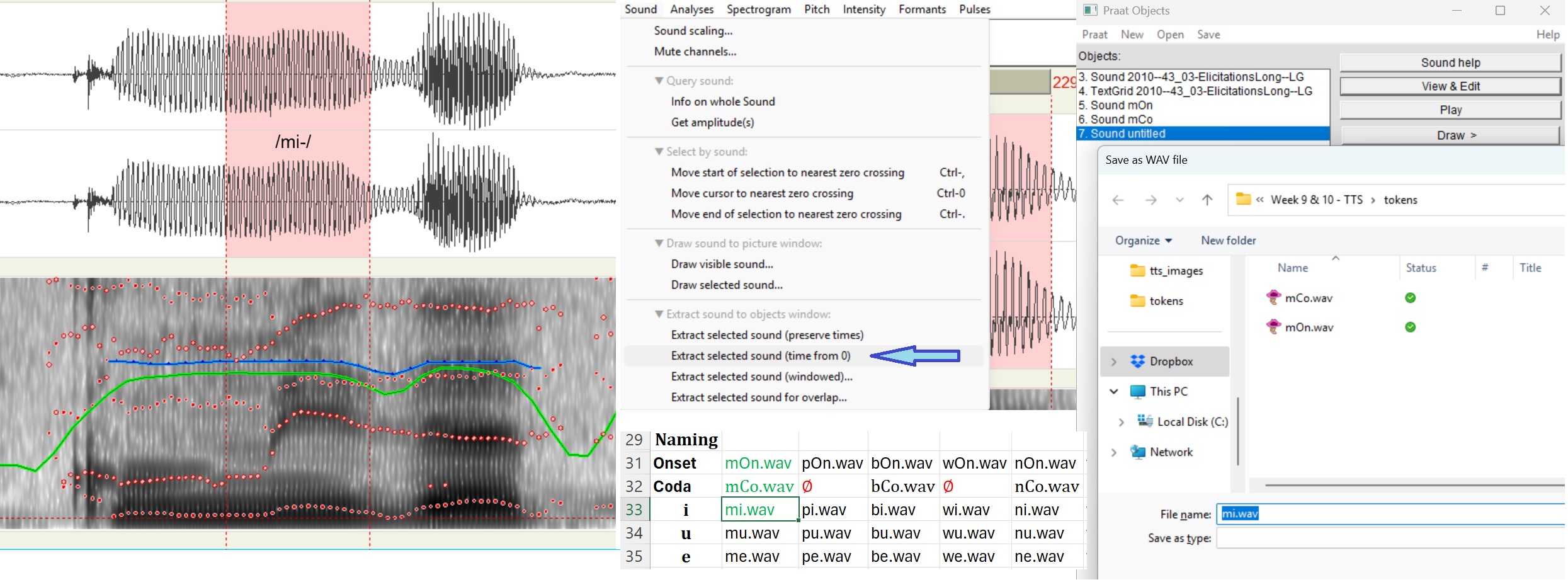The height and width of the screenshot is (582, 1568).
Task: Open the tts_images folder
Action: click(x=1175, y=271)
